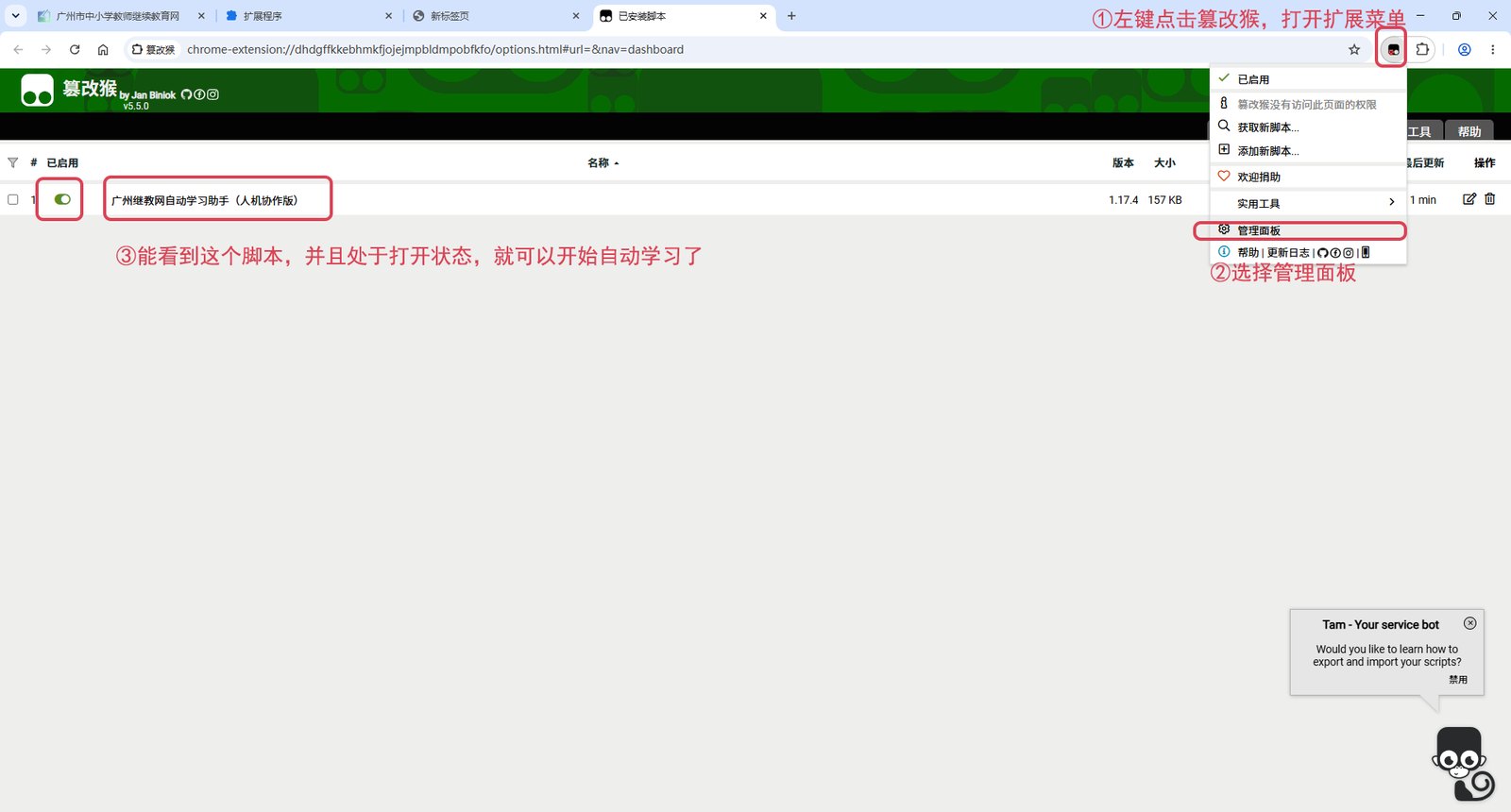Open the Tampermonkey extension icon in toolbar
The width and height of the screenshot is (1511, 812).
[x=1393, y=49]
